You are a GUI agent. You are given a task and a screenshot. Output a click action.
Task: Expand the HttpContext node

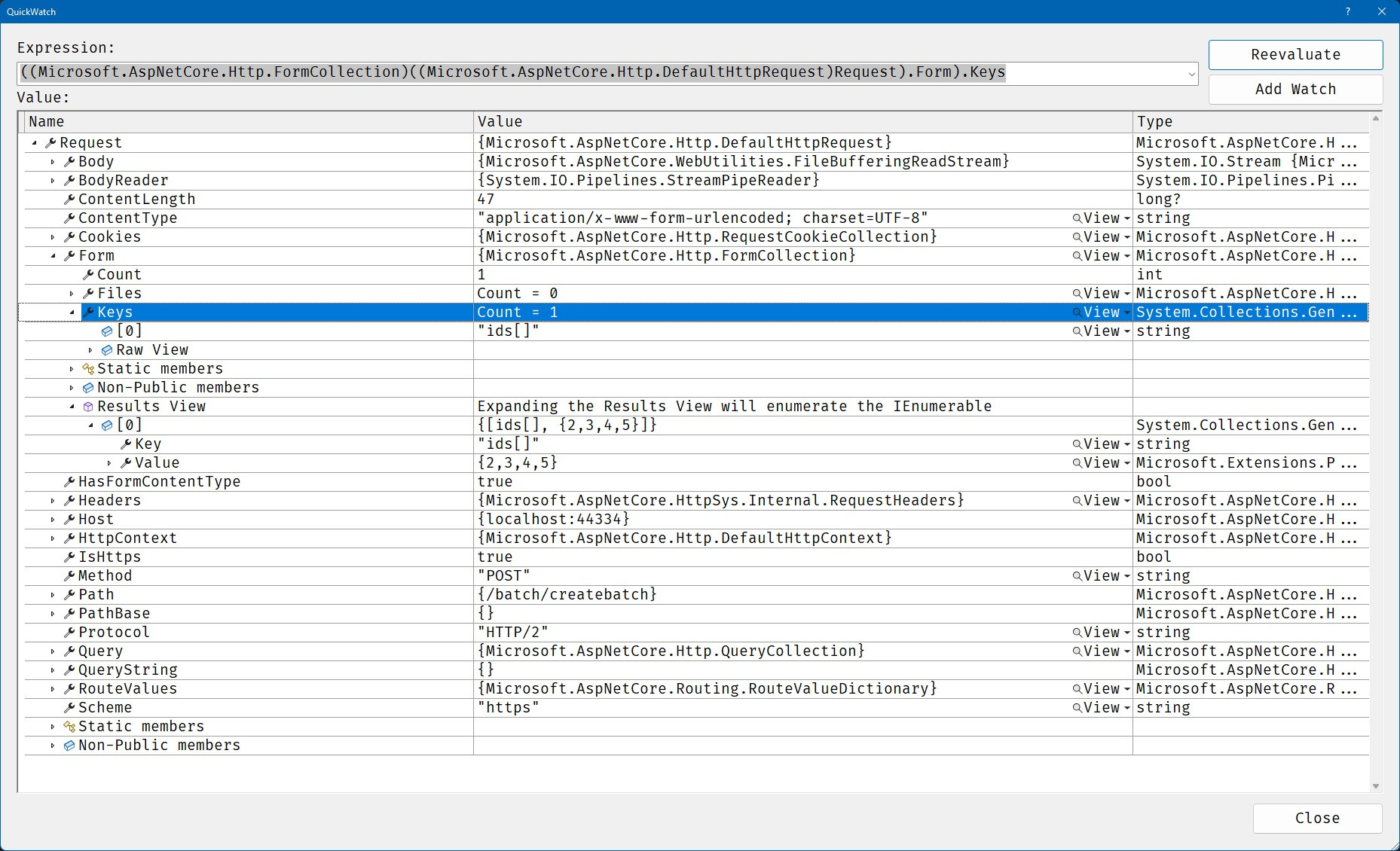pyautogui.click(x=53, y=538)
